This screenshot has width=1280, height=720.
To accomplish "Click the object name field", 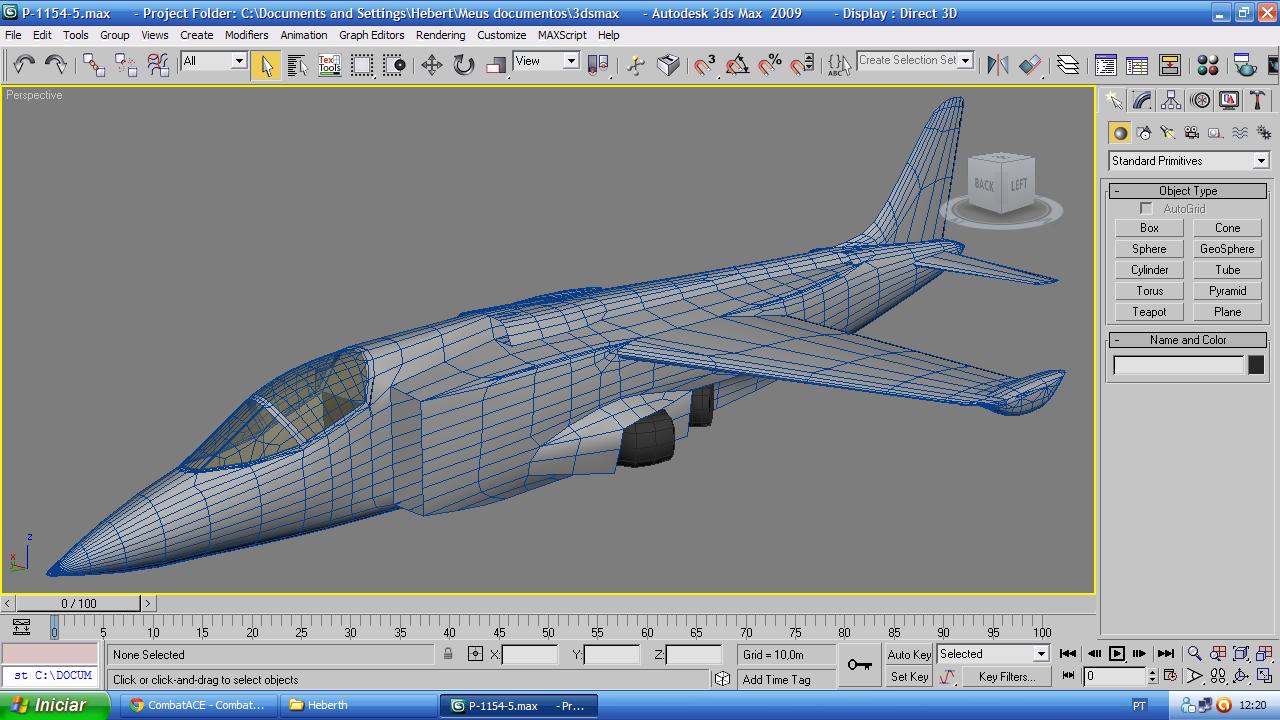I will 1179,366.
